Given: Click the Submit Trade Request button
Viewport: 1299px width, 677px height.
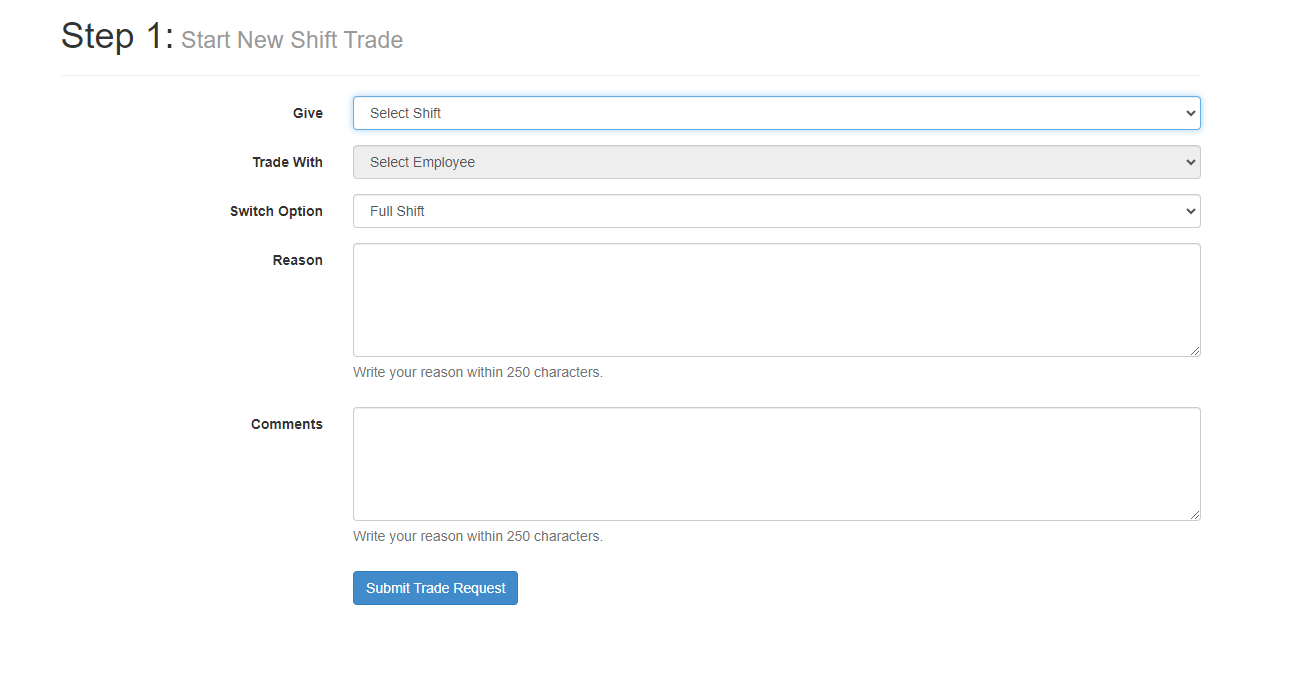Looking at the screenshot, I should pos(435,588).
